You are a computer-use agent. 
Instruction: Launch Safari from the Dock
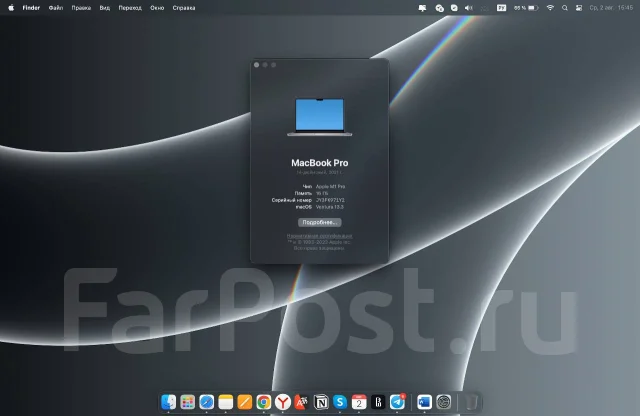tap(207, 402)
